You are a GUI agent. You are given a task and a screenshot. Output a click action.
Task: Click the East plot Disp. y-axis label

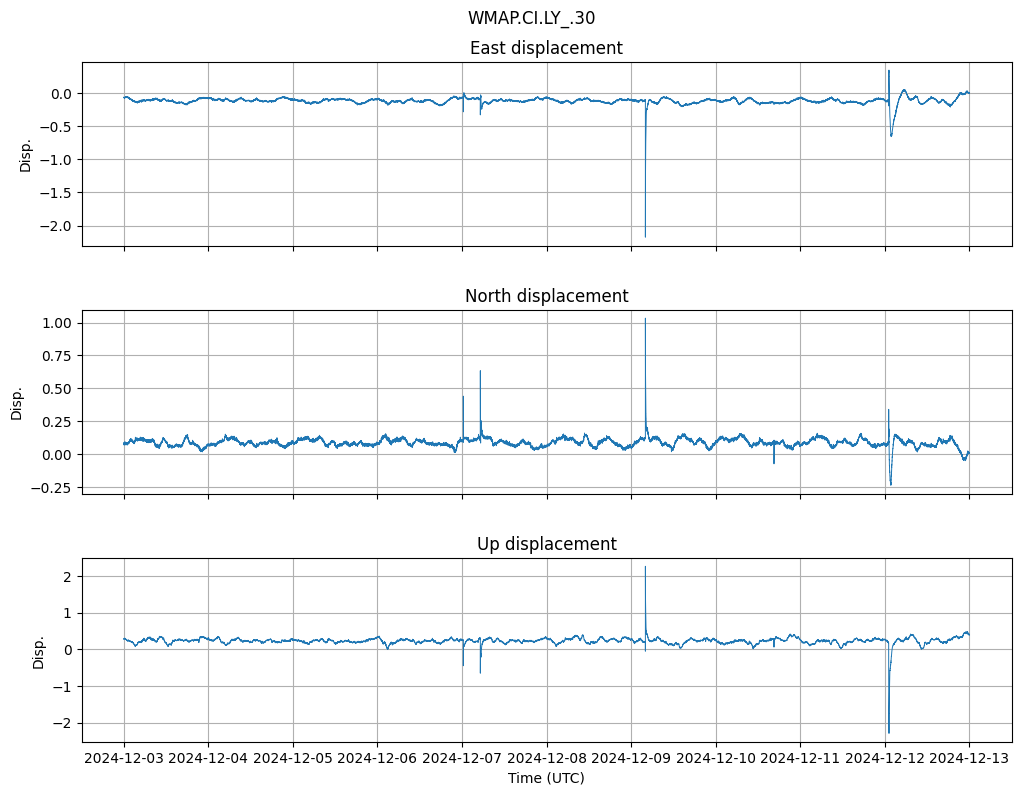tap(26, 154)
